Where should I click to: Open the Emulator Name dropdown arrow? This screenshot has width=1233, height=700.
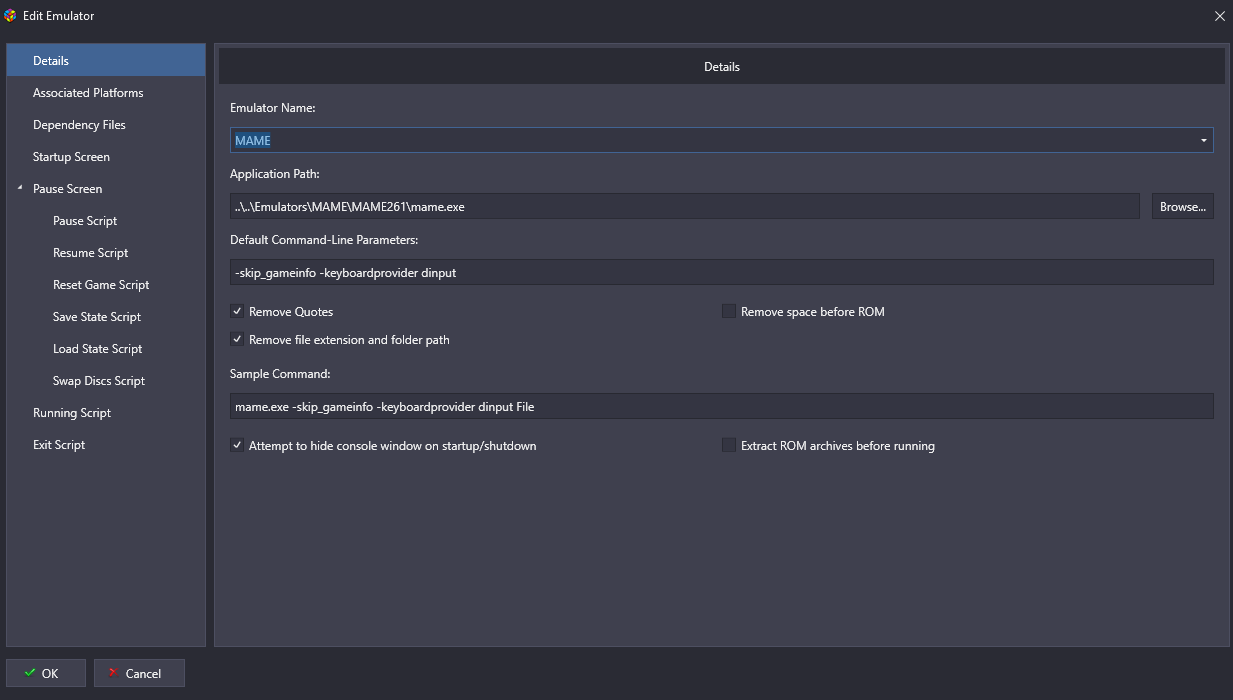pos(1203,141)
